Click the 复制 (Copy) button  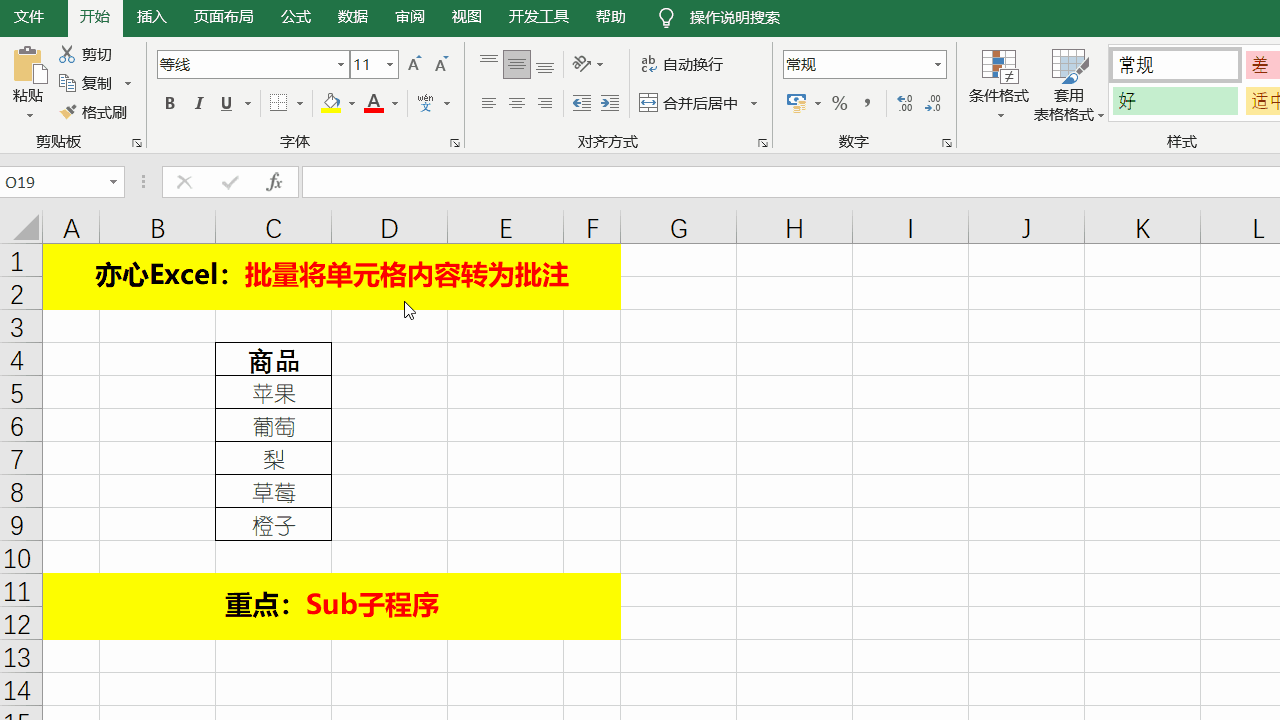86,83
